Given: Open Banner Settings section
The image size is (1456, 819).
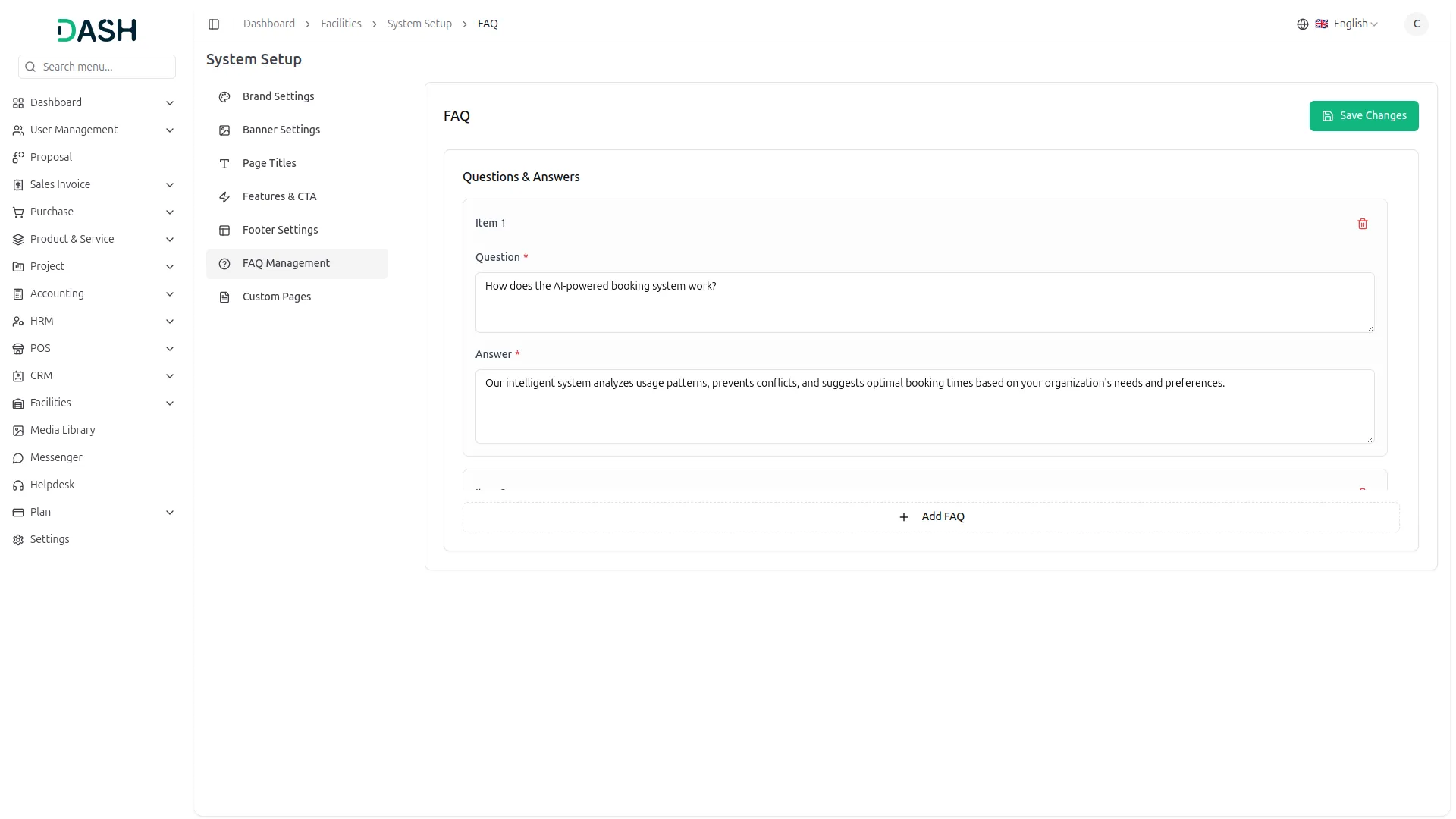Looking at the screenshot, I should (x=281, y=130).
